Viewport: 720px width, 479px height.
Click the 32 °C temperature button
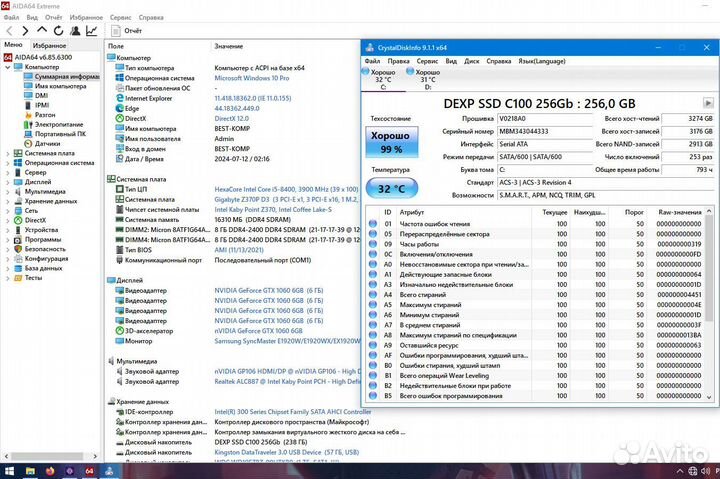392,188
